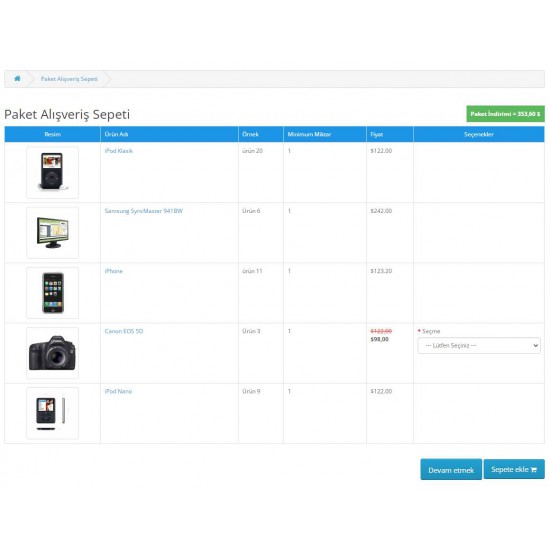This screenshot has height=550, width=550.
Task: Click the Paket Alışveriş Sepeti page heading
Action: pyautogui.click(x=67, y=114)
